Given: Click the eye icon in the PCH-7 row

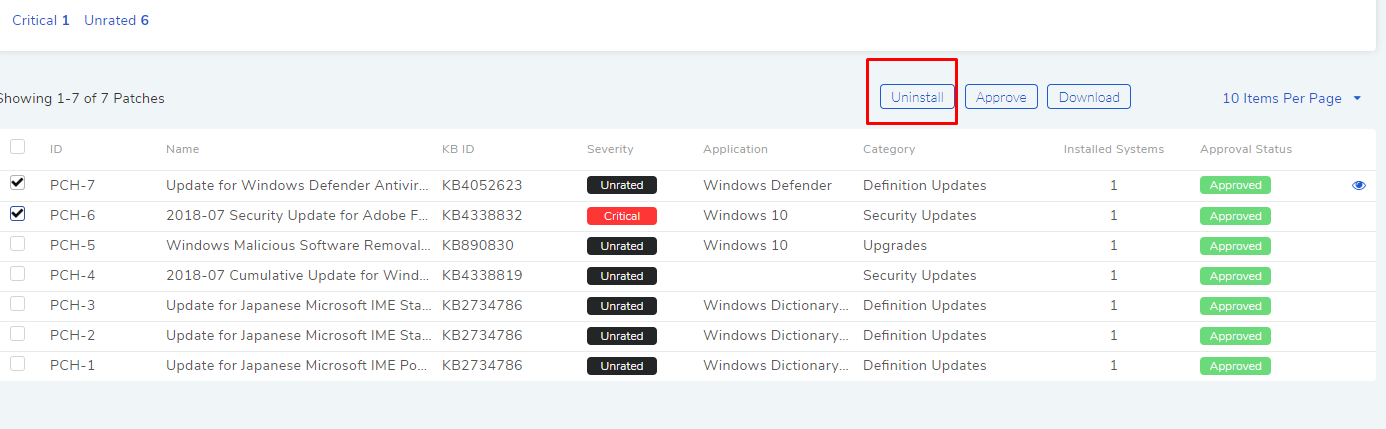Looking at the screenshot, I should coord(1358,185).
